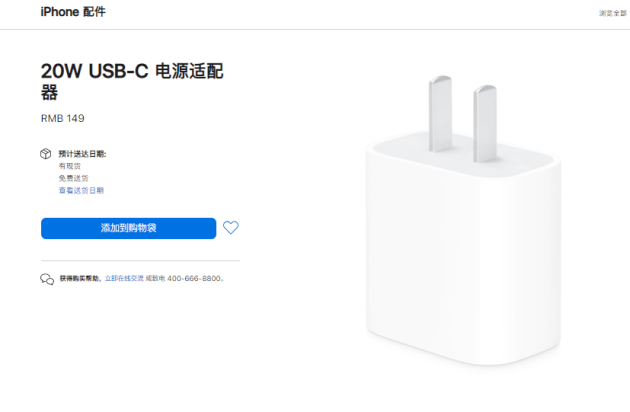Click the delivery box icon
Viewport: 630px width, 412px height.
point(46,154)
